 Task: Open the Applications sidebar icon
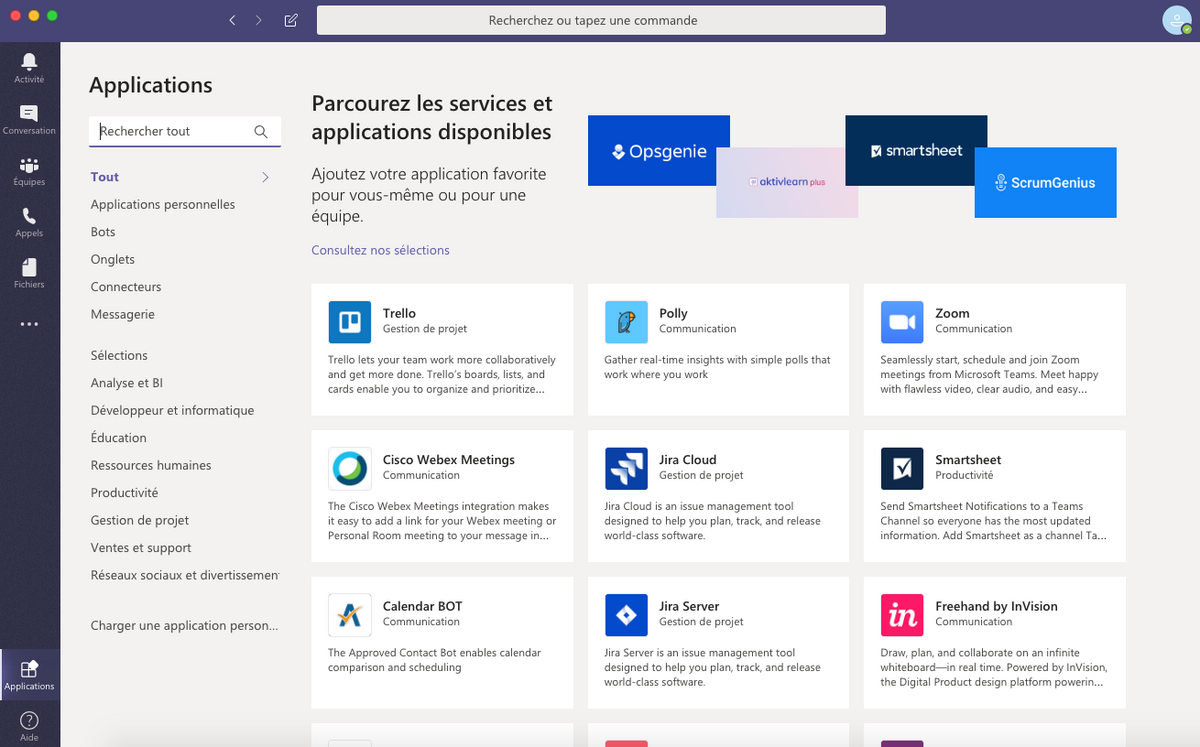point(29,670)
